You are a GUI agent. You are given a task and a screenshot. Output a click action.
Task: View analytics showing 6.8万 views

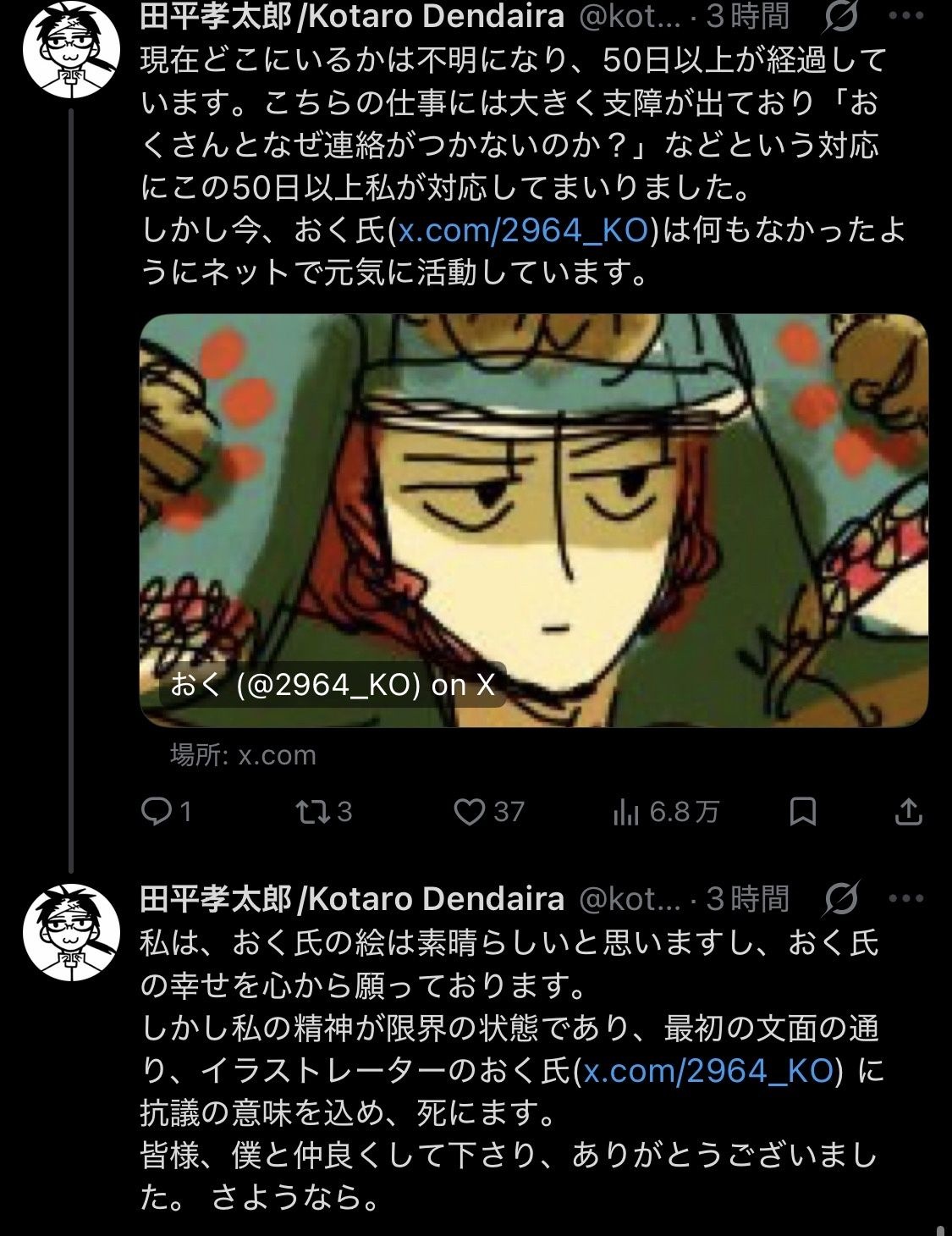pos(665,813)
